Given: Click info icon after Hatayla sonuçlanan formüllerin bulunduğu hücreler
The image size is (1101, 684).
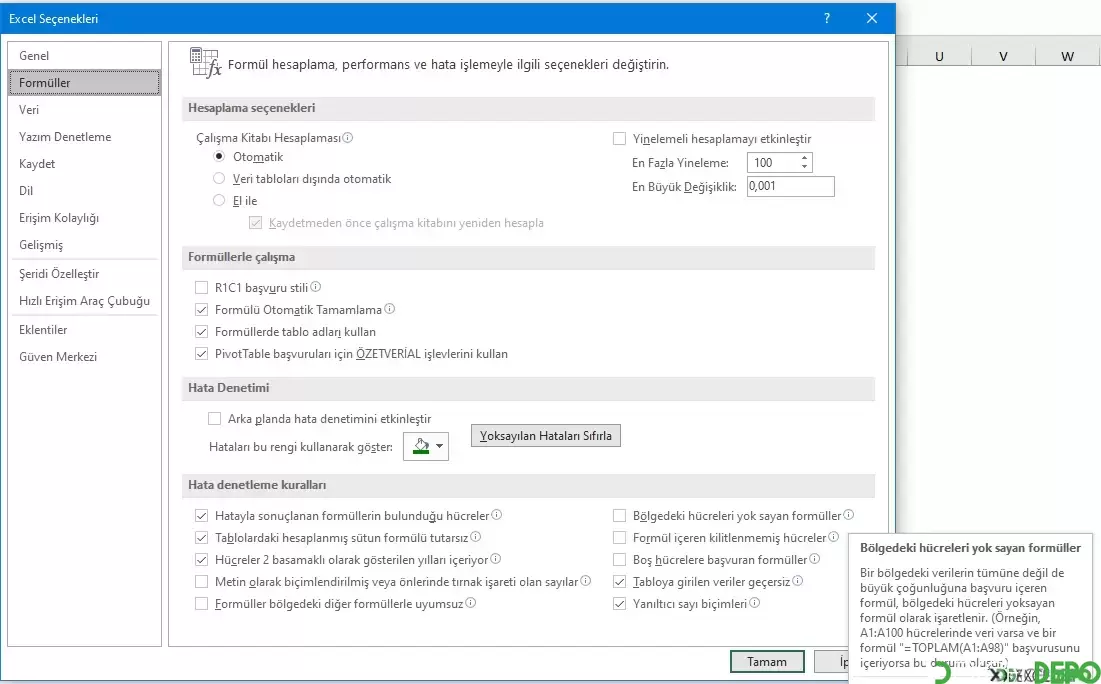Looking at the screenshot, I should (496, 515).
